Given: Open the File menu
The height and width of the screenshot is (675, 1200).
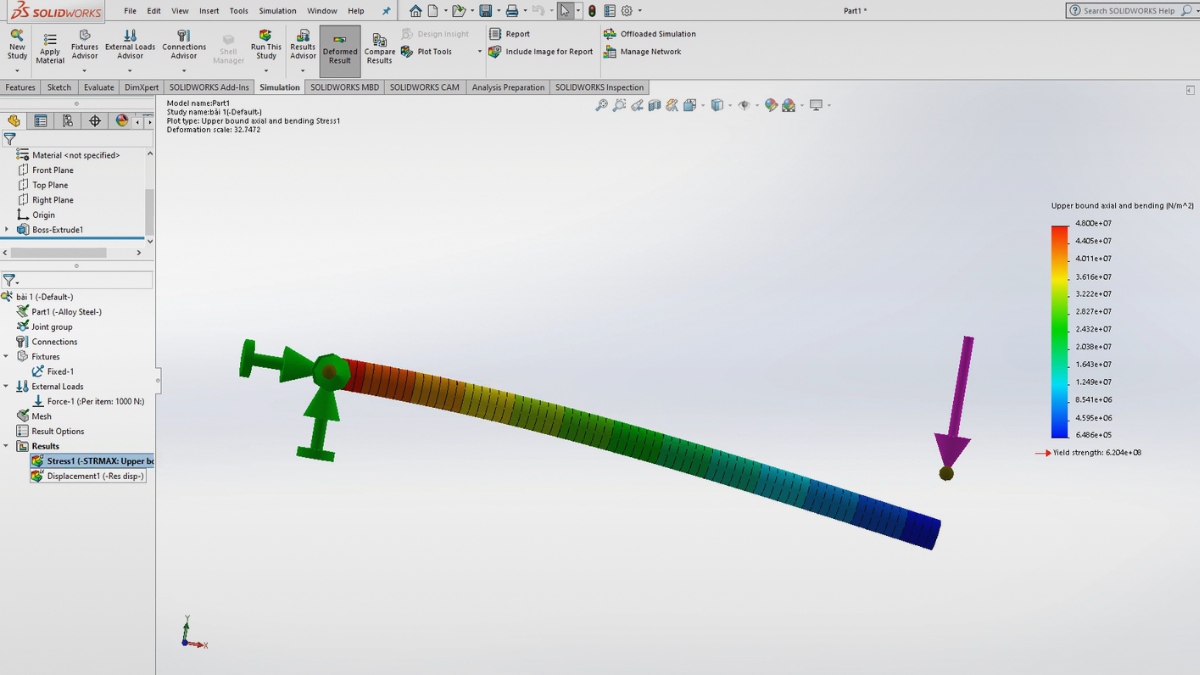Looking at the screenshot, I should tap(130, 11).
